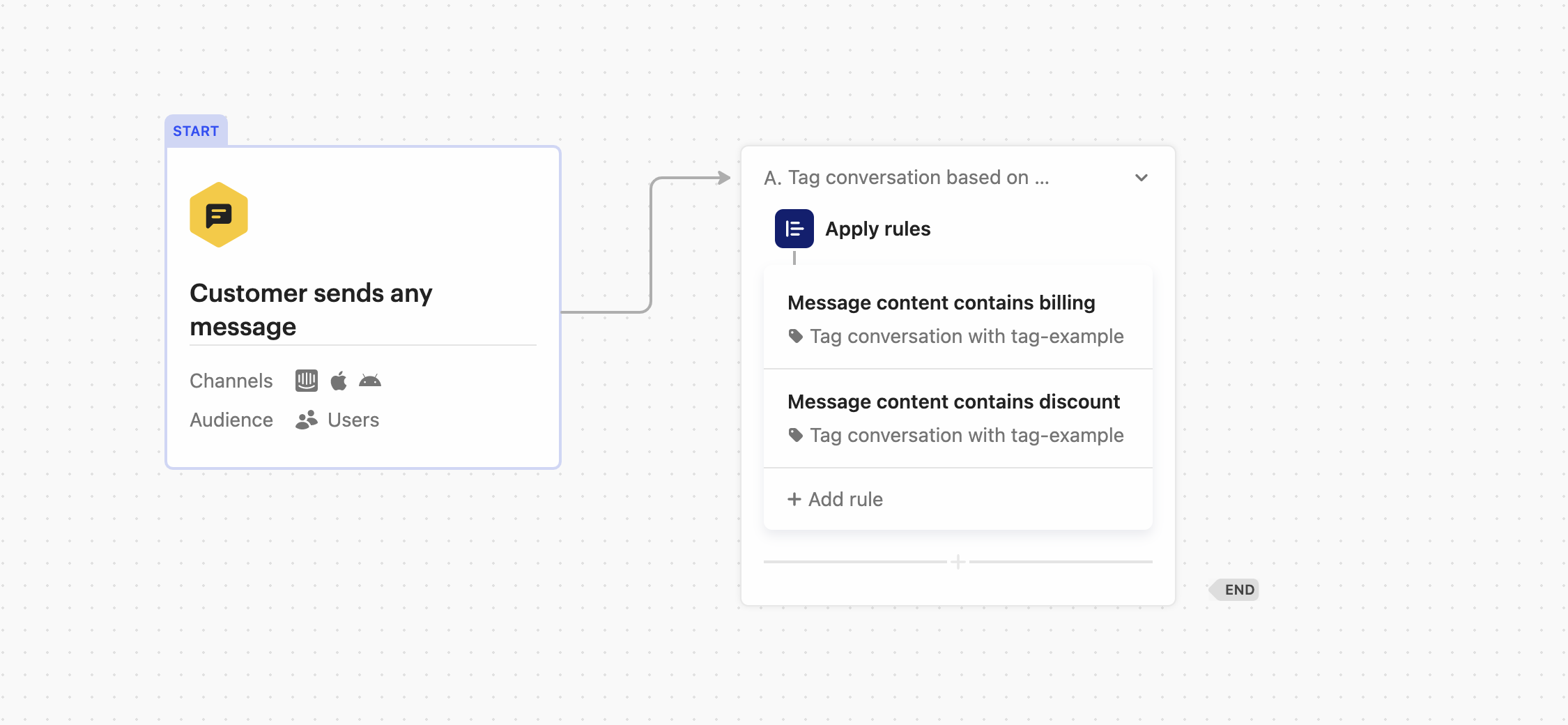This screenshot has width=1568, height=725.
Task: Click the Add rule option
Action: 834,499
